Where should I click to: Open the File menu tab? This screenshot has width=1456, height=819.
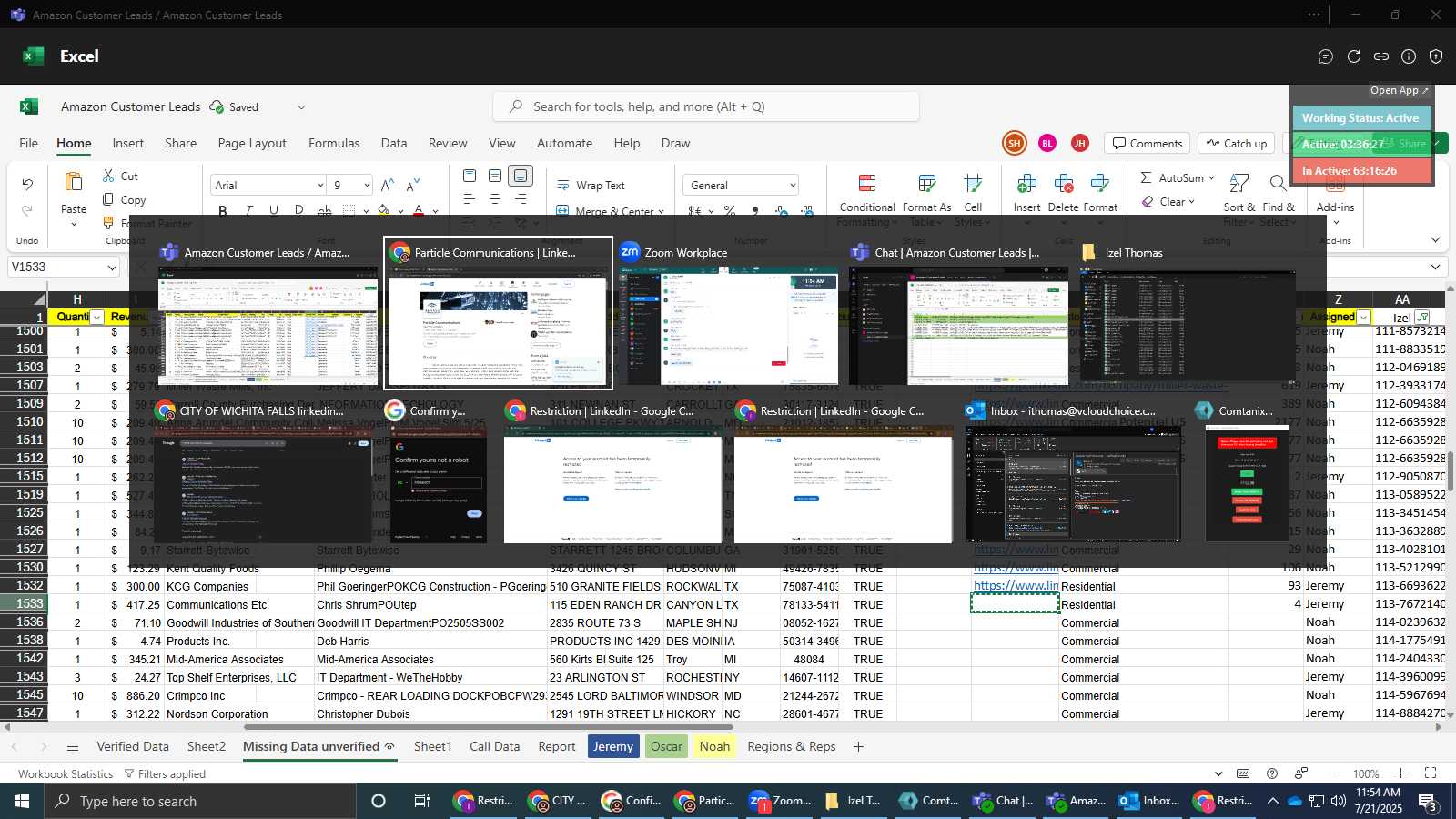coord(29,143)
